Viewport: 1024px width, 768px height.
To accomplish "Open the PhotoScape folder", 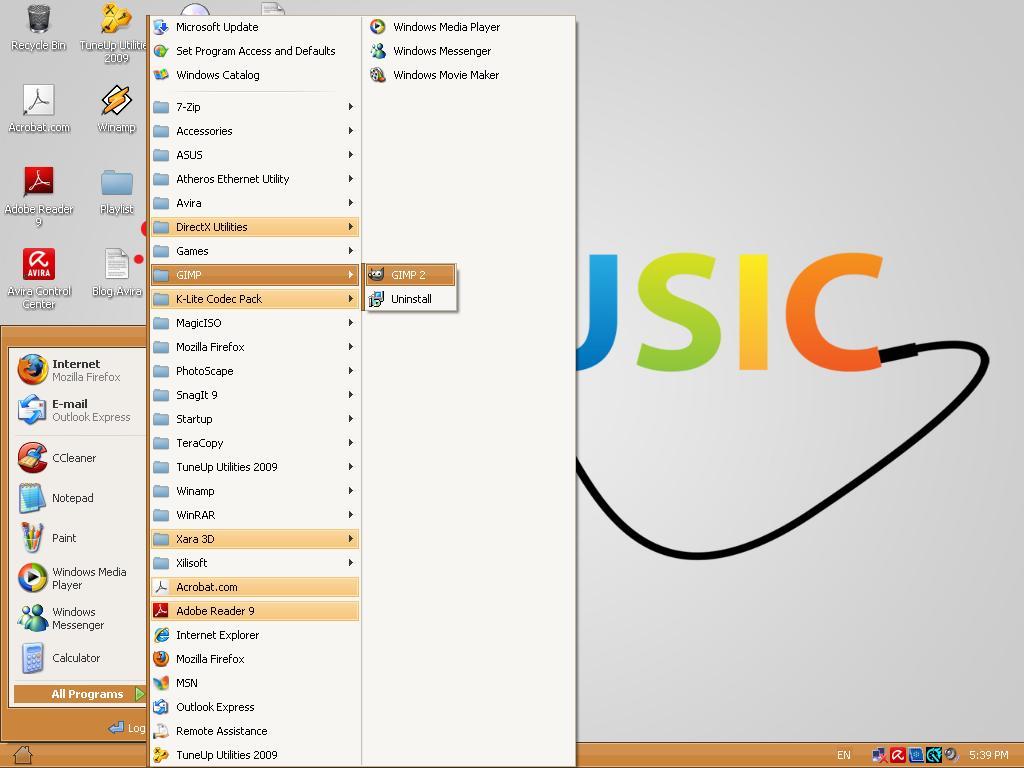I will tap(255, 371).
